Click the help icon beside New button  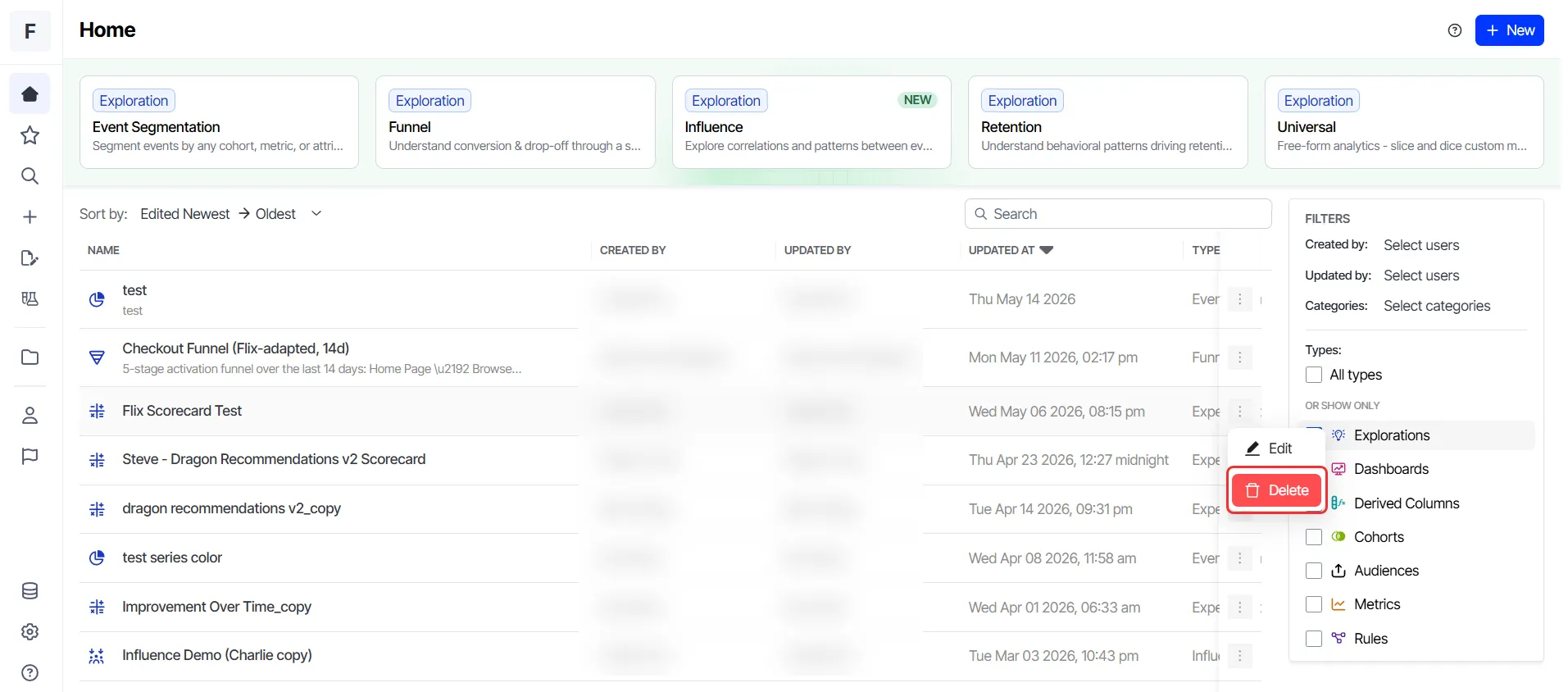pyautogui.click(x=1455, y=30)
